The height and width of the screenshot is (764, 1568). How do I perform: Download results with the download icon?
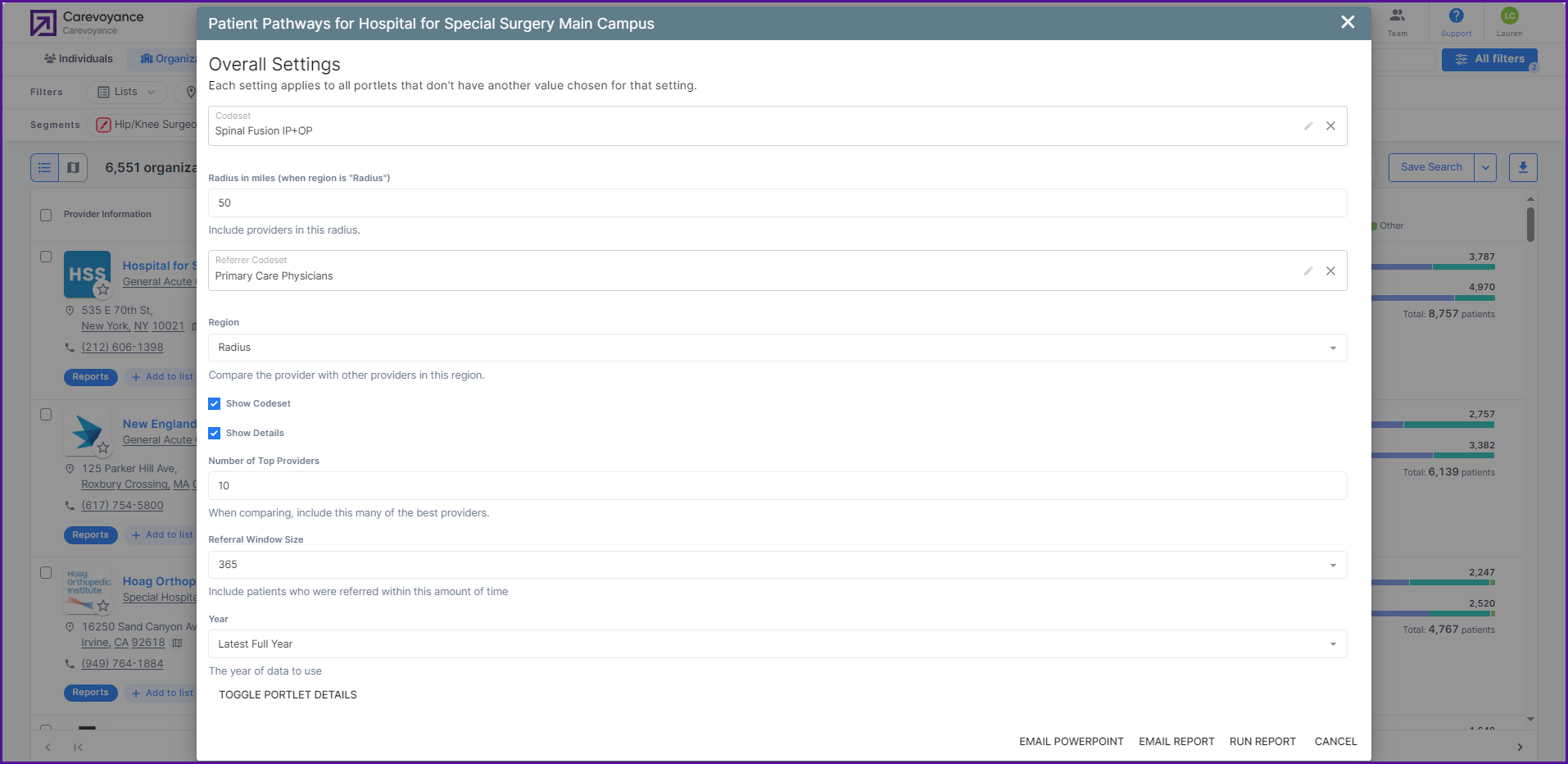1523,168
